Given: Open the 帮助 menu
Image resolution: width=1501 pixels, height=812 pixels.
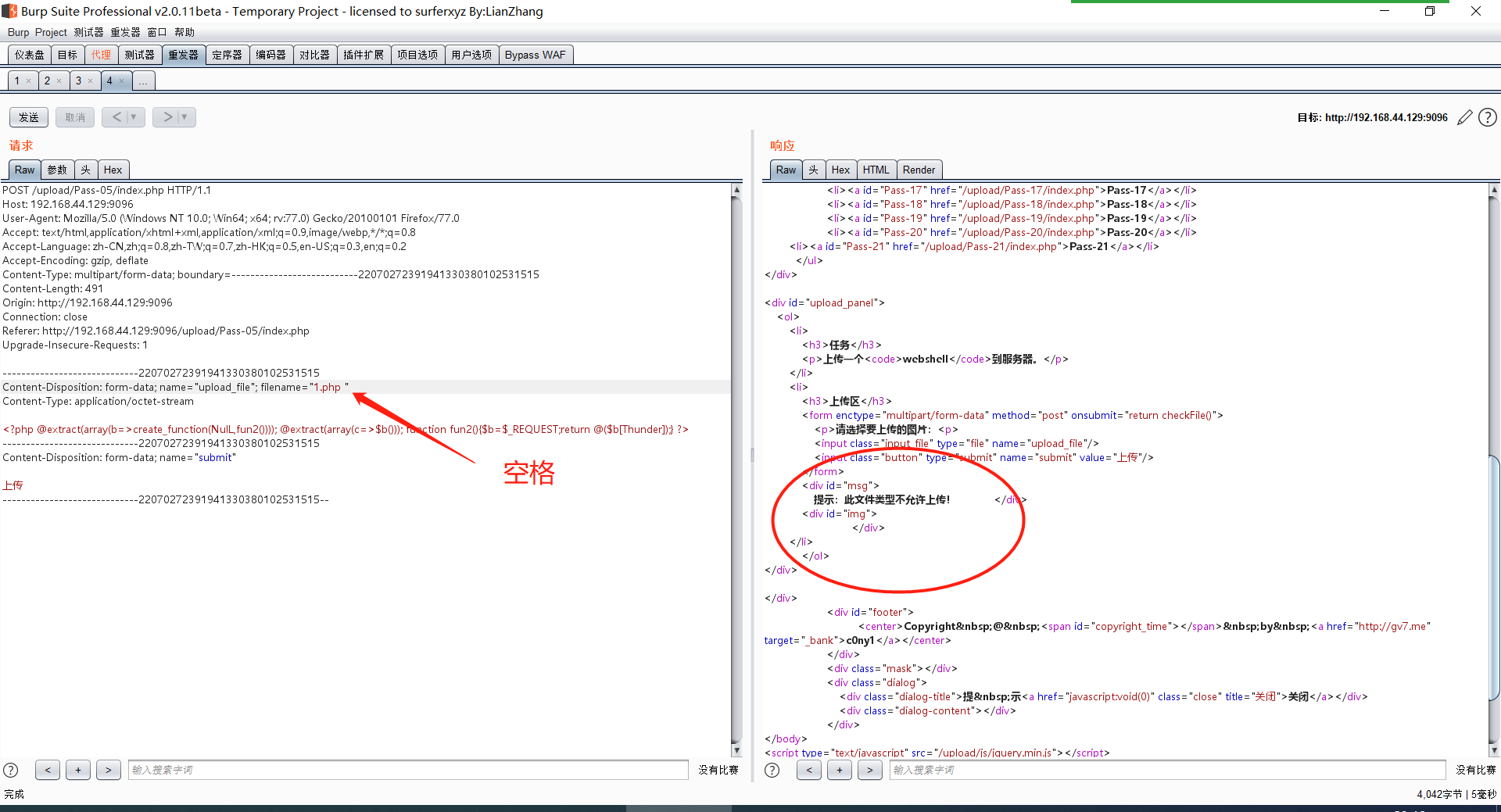Looking at the screenshot, I should [x=184, y=32].
